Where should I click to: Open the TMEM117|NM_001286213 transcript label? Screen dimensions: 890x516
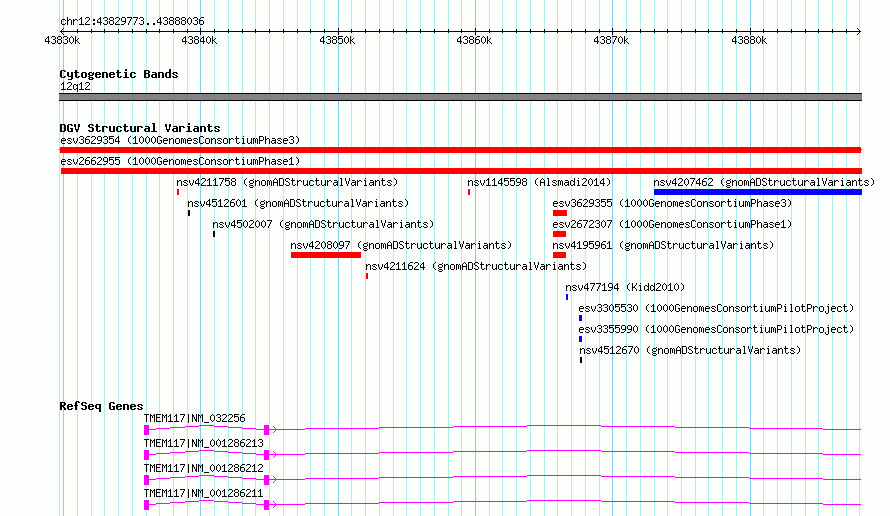click(x=203, y=443)
